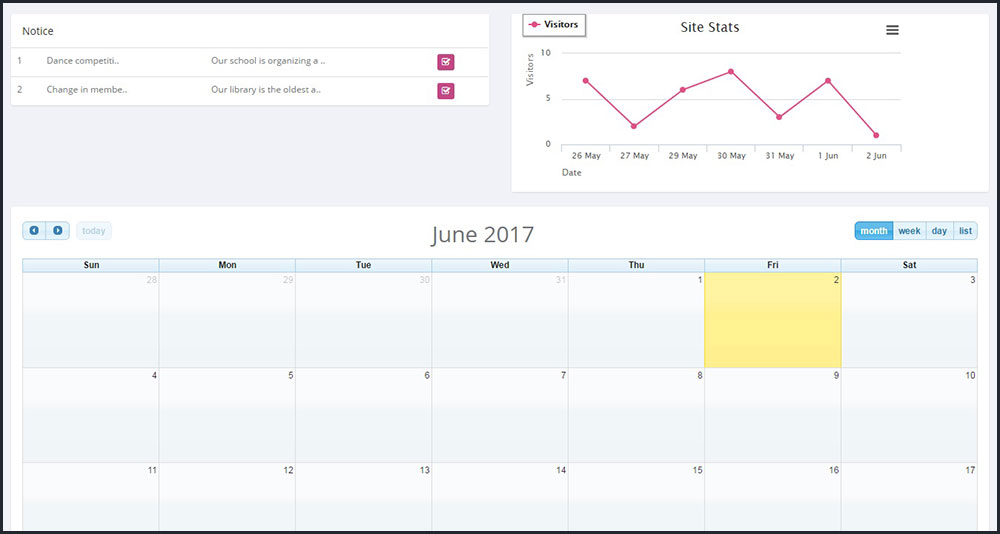Click the 27 May data point on chart
Image resolution: width=1000 pixels, height=534 pixels.
634,126
